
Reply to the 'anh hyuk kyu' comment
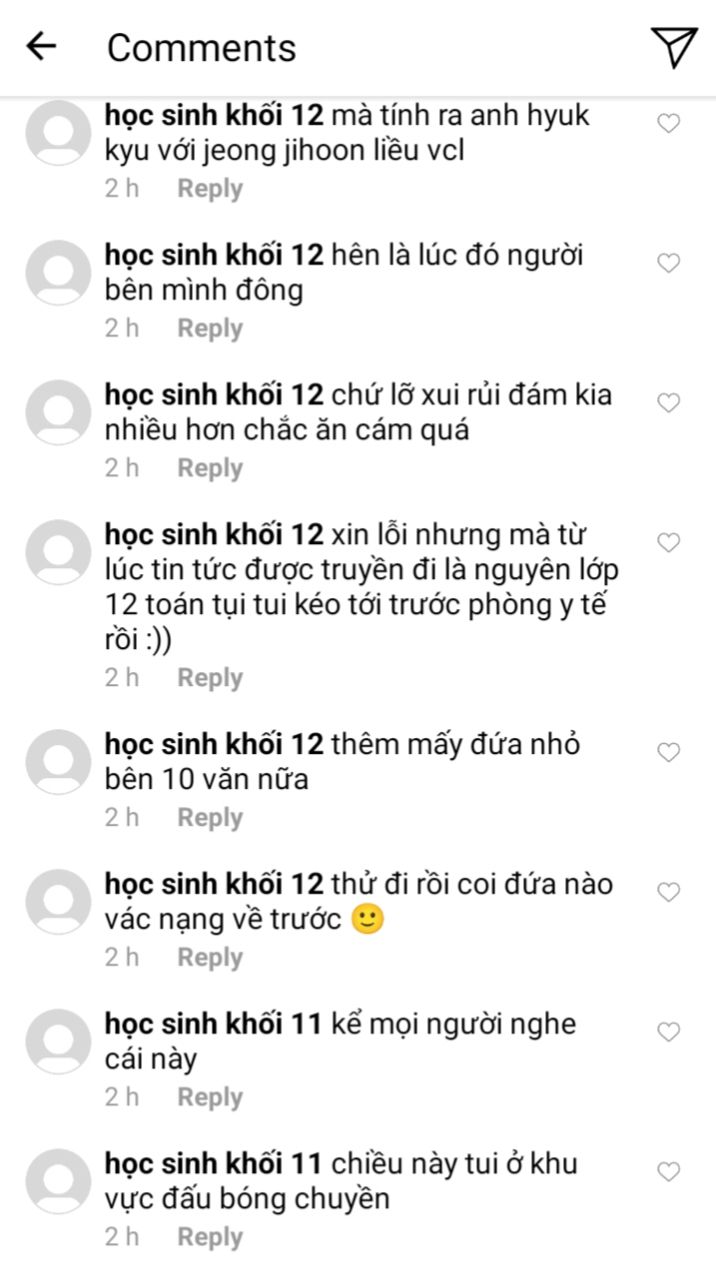[x=210, y=189]
